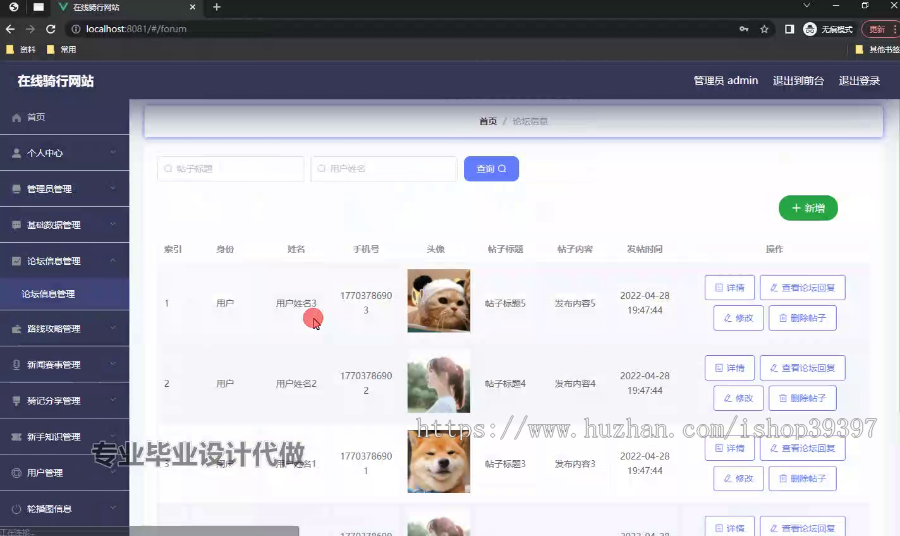Image resolution: width=900 pixels, height=536 pixels.
Task: Expand 个人中心 menu chevron
Action: 113,152
